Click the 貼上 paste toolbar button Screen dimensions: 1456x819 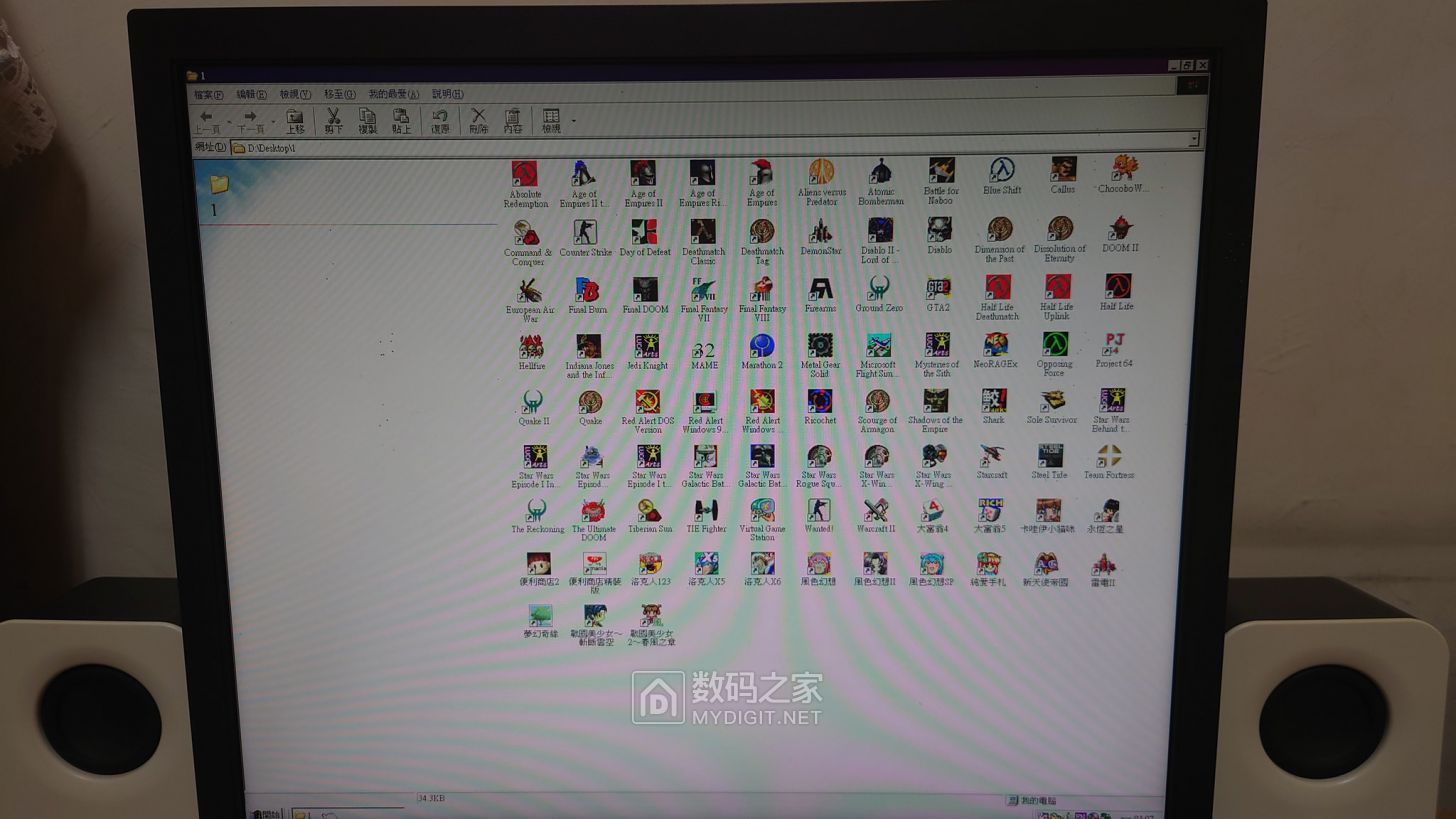pyautogui.click(x=401, y=121)
